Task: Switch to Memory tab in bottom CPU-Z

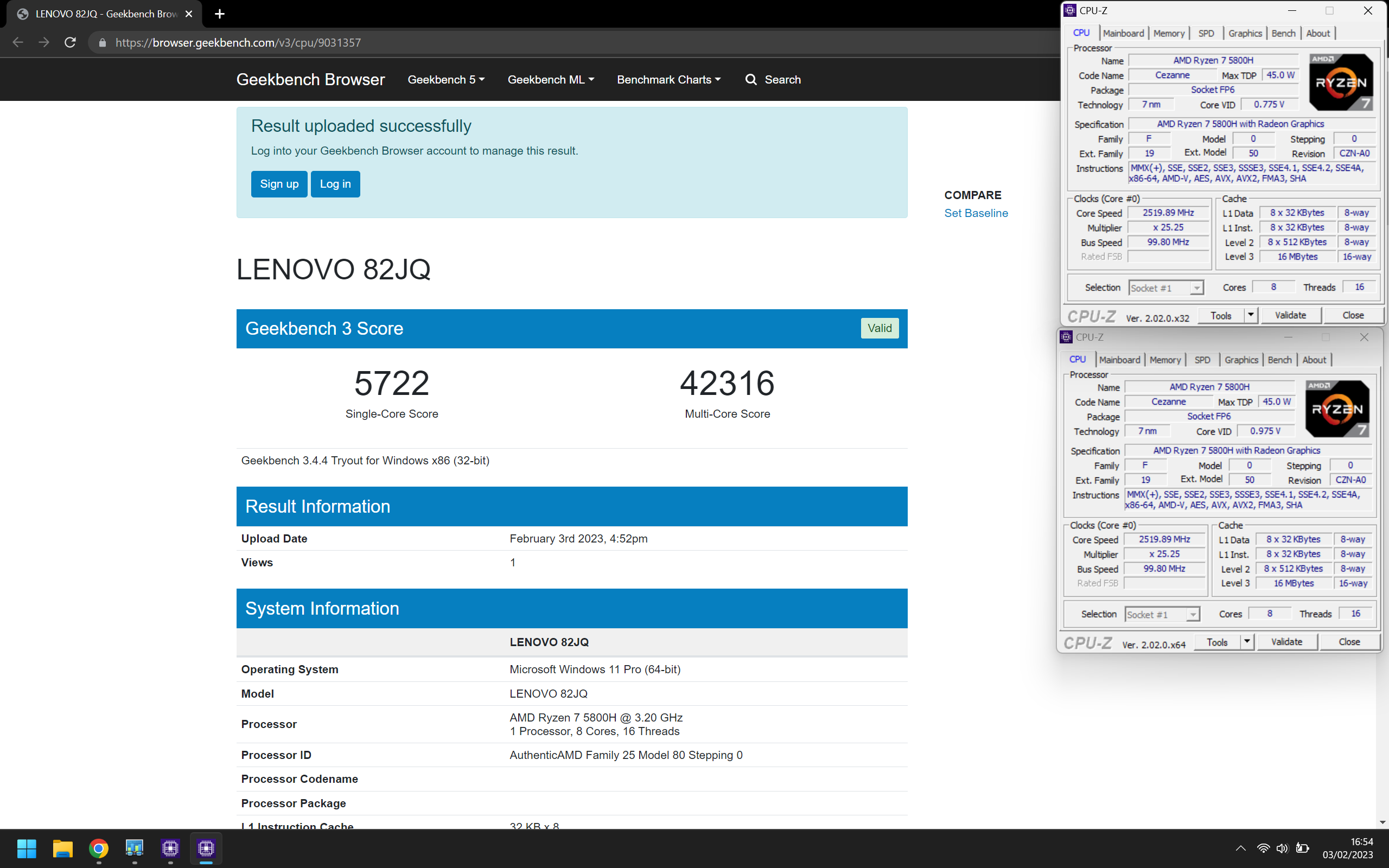Action: click(1165, 360)
